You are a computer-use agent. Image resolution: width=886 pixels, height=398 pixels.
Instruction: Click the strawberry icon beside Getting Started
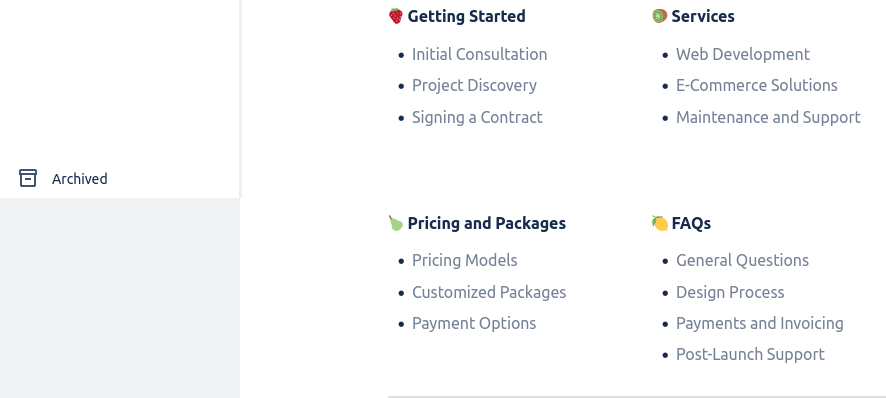point(396,16)
